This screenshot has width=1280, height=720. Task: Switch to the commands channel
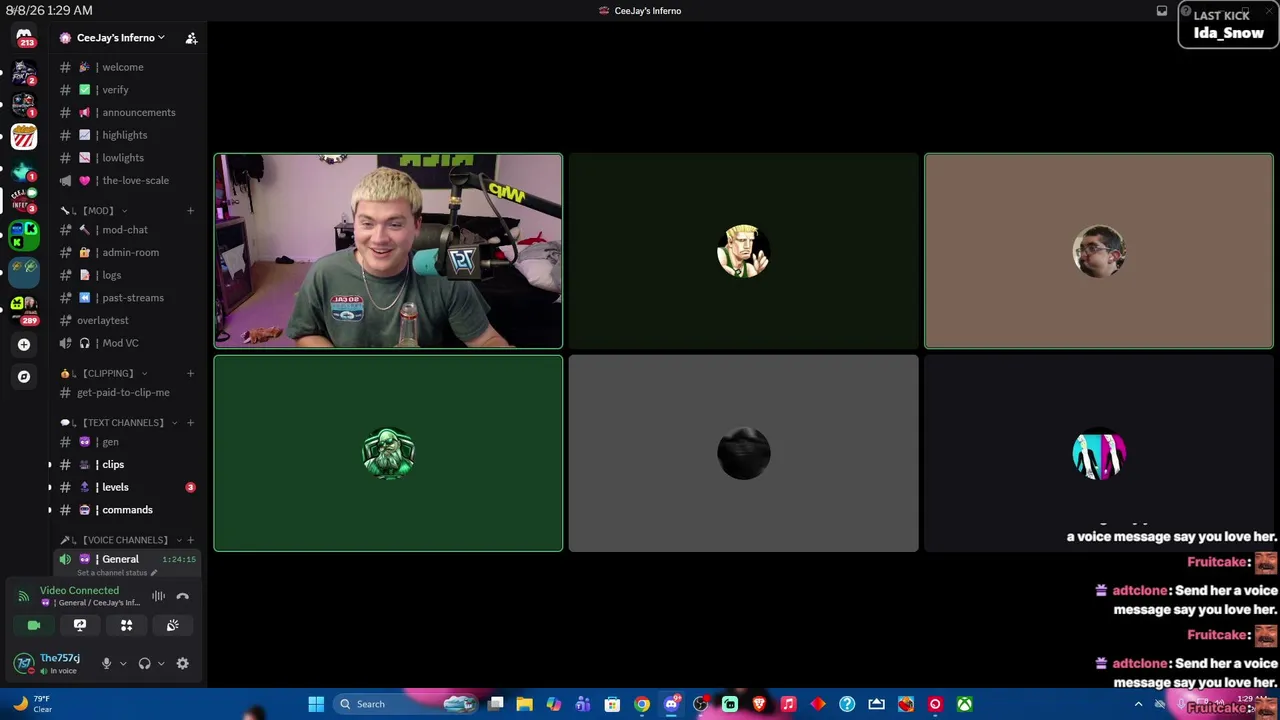point(127,510)
